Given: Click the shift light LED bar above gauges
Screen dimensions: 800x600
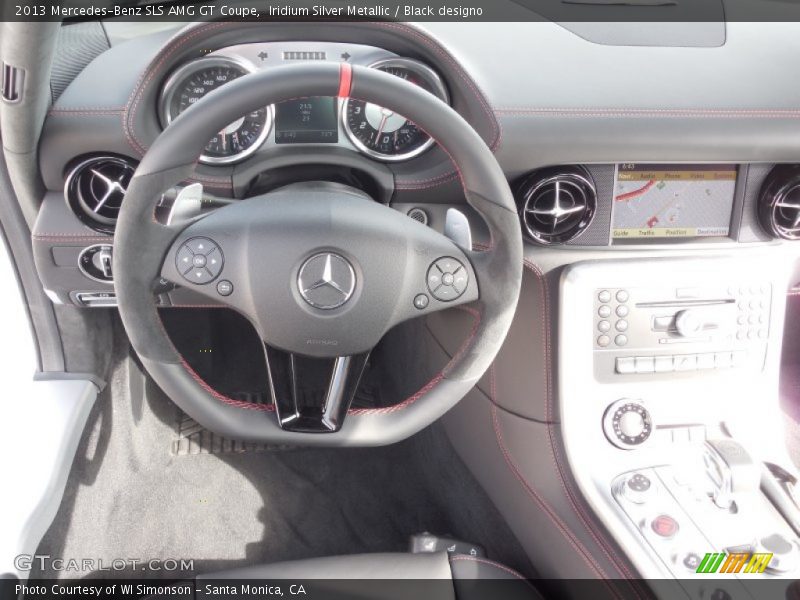Looking at the screenshot, I should [x=304, y=56].
